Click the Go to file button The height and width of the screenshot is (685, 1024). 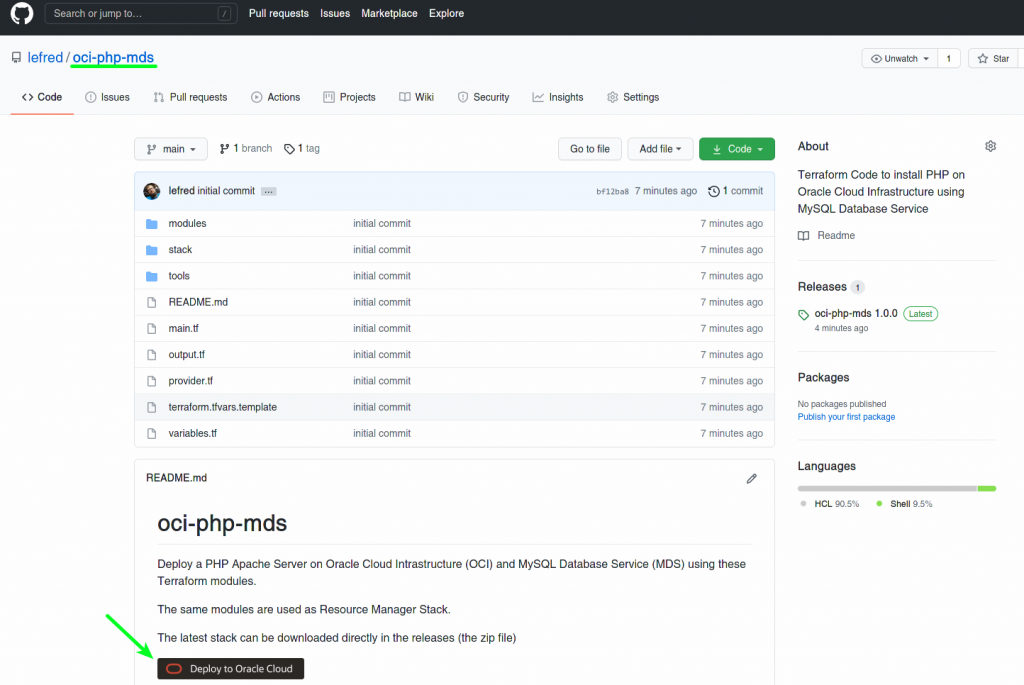click(590, 149)
